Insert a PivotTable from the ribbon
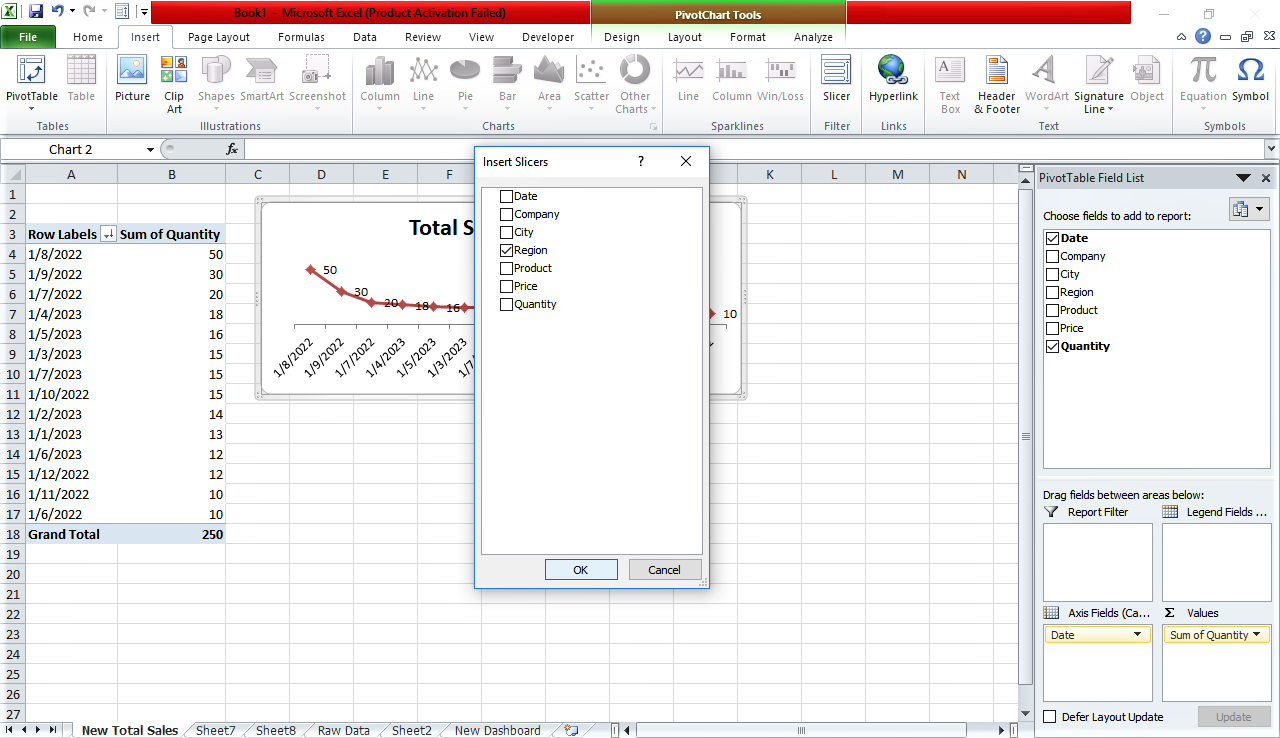1280x738 pixels. (x=32, y=82)
